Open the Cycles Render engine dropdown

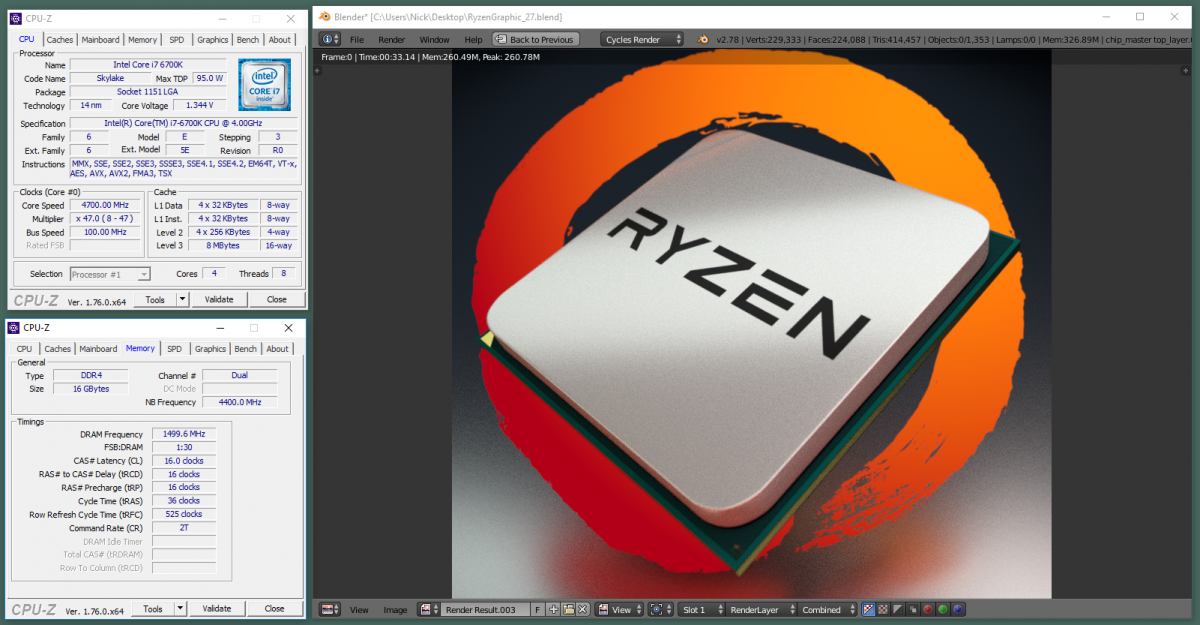pos(643,39)
